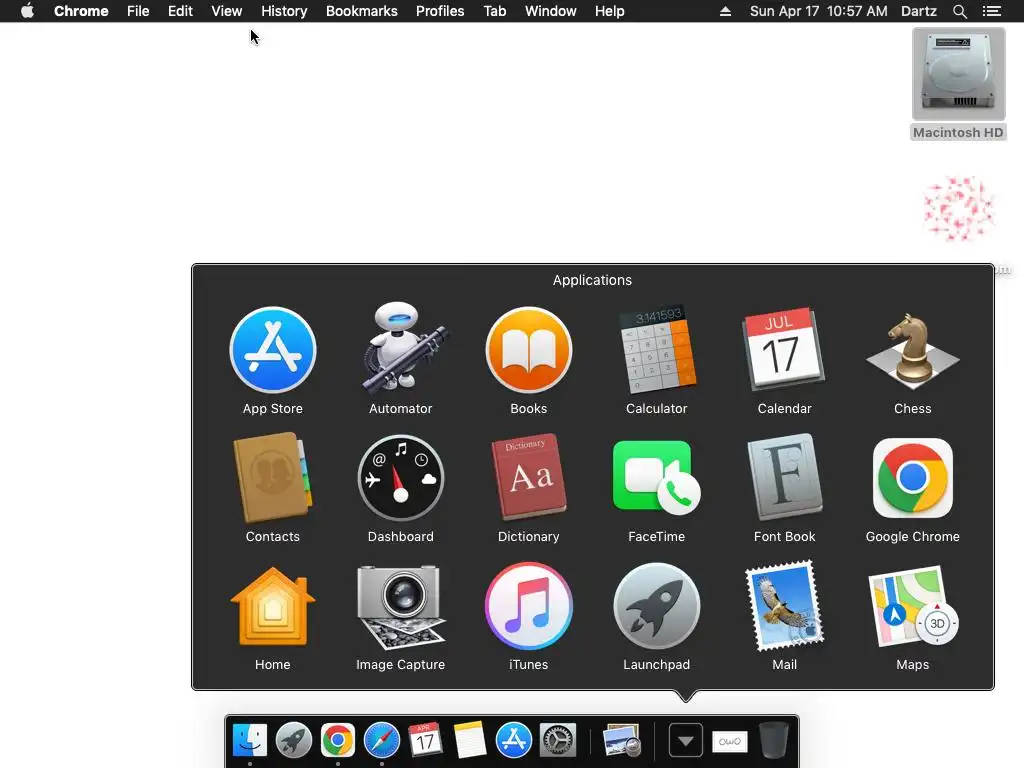Open the Calendar app showing JUL 17

pos(784,350)
